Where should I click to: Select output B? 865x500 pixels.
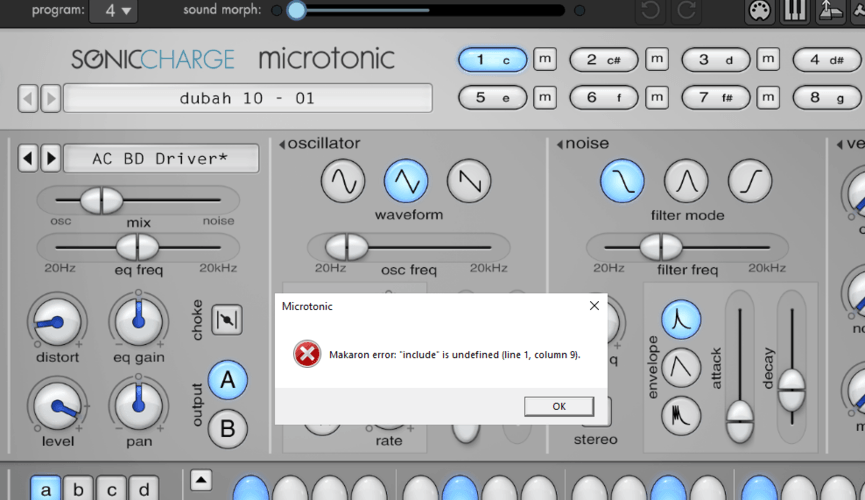(227, 429)
